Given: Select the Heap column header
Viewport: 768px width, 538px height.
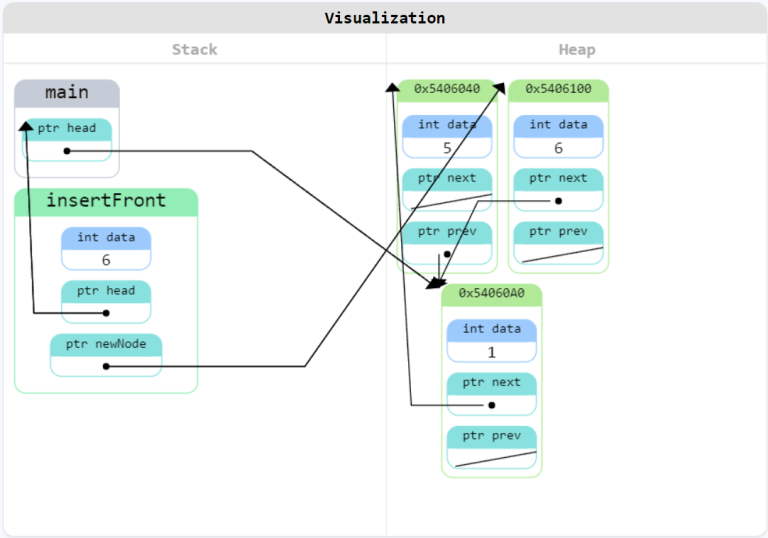Looking at the screenshot, I should click(577, 49).
